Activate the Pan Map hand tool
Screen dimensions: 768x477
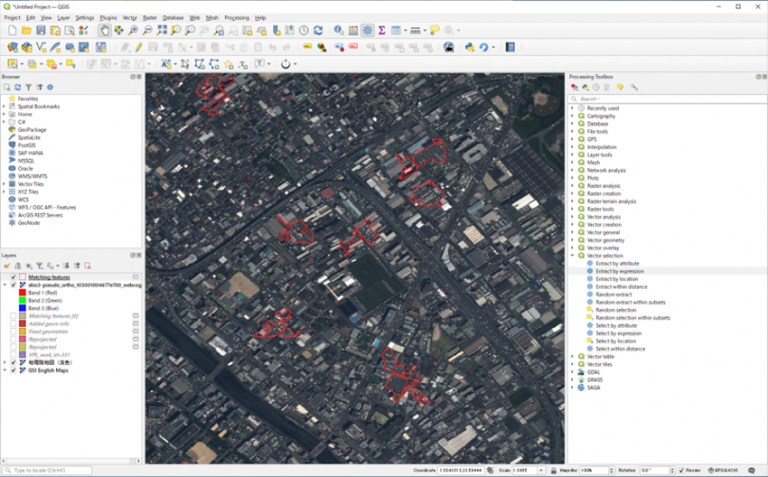[x=104, y=30]
